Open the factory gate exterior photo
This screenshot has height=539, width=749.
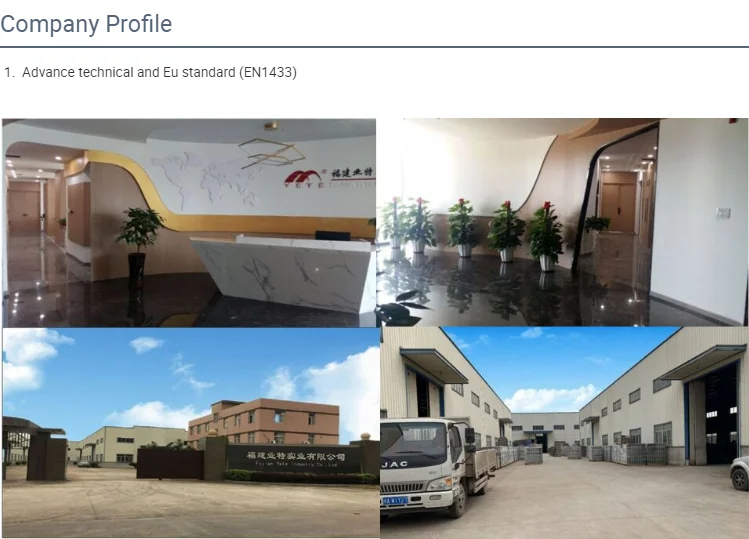click(x=191, y=432)
